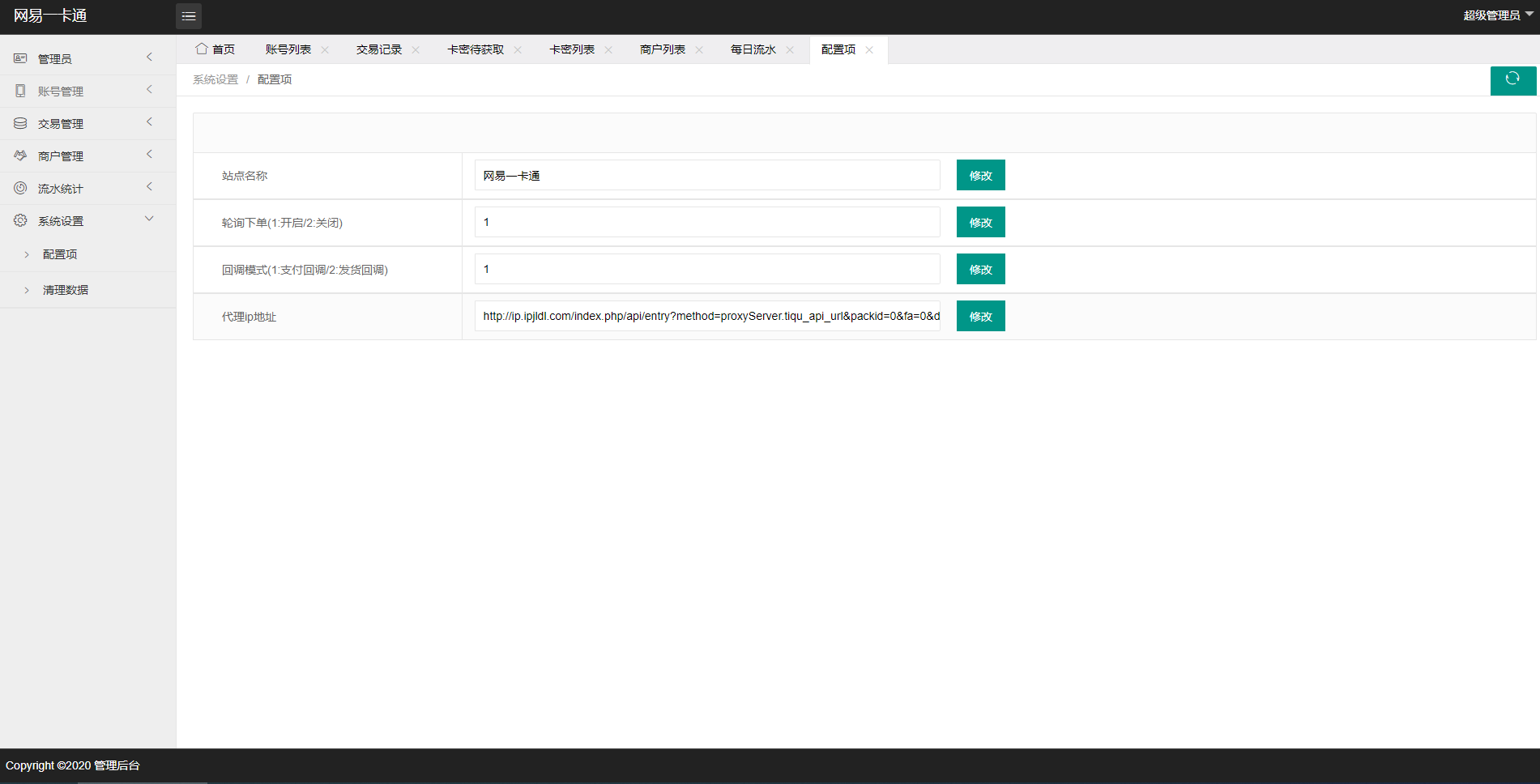Click the 管理员 sidebar icon
Image resolution: width=1540 pixels, height=784 pixels.
19,58
